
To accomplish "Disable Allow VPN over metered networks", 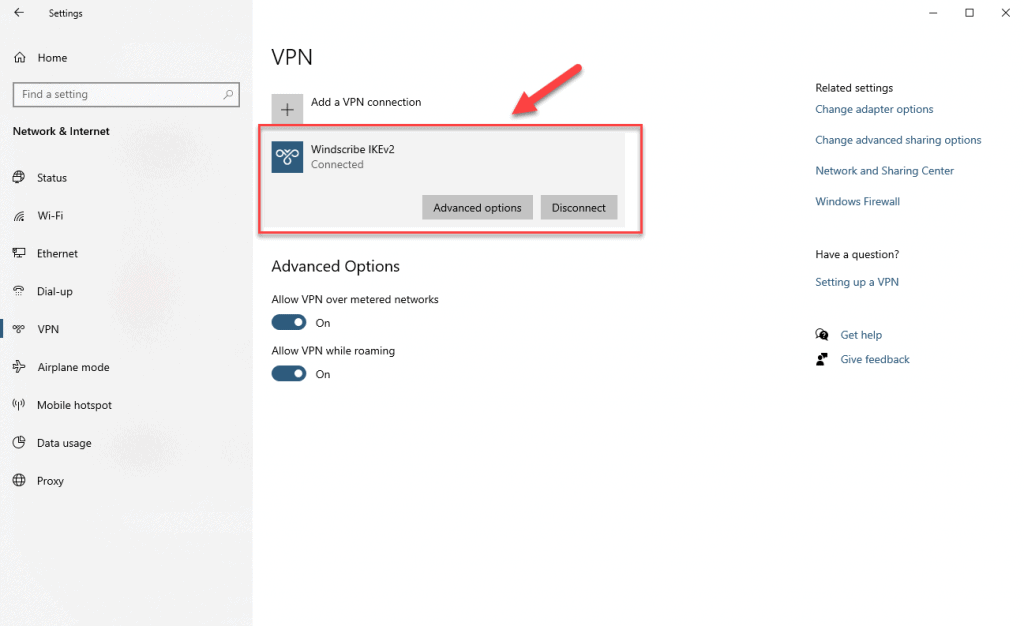I will coord(289,322).
